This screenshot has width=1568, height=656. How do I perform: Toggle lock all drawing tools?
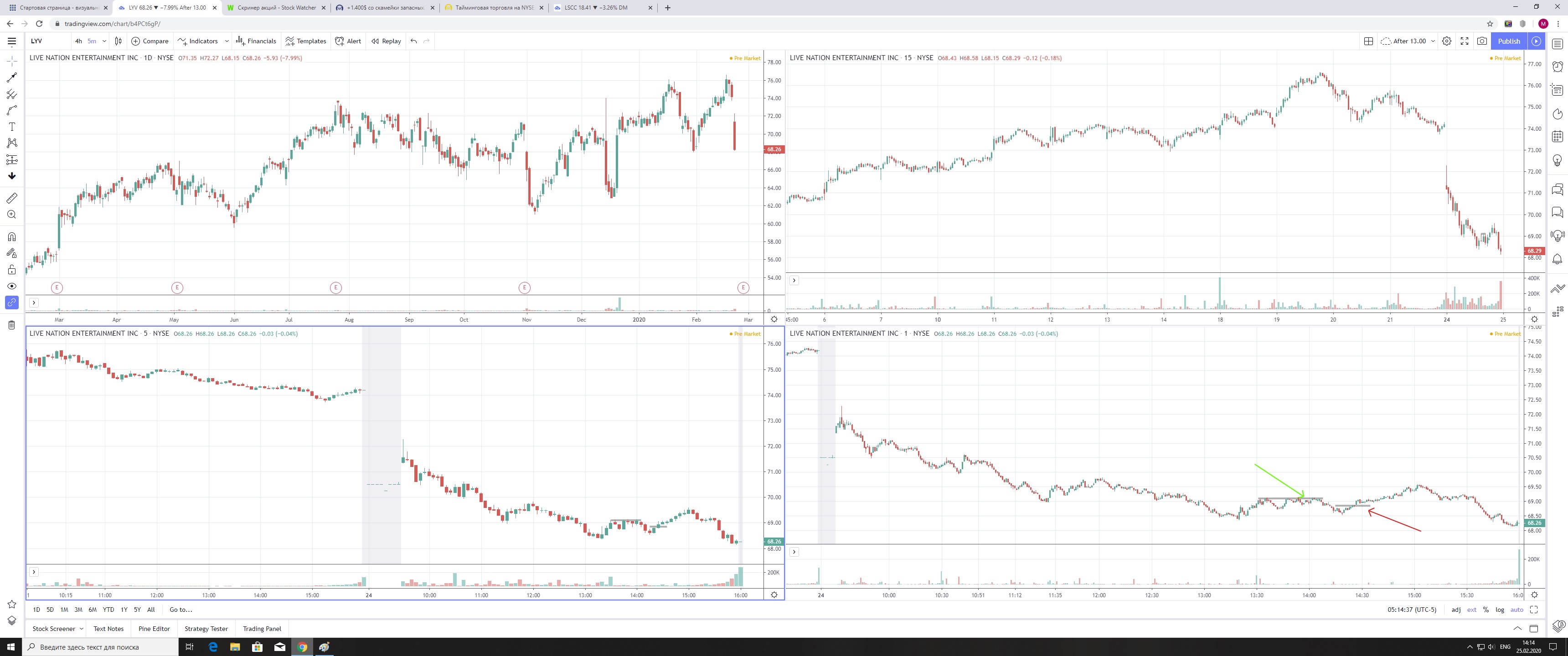(11, 270)
